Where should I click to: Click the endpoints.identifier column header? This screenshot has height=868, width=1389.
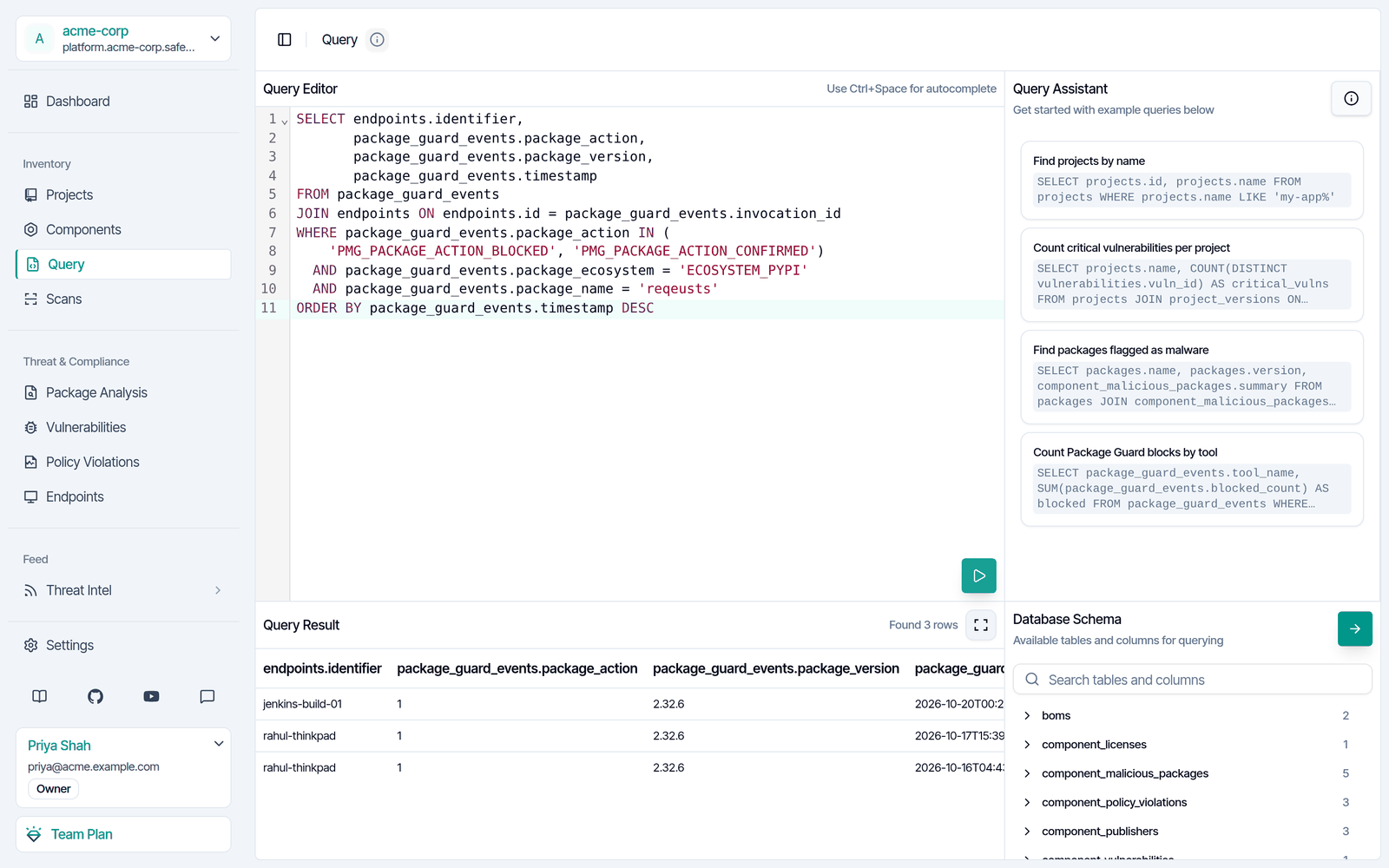point(322,668)
